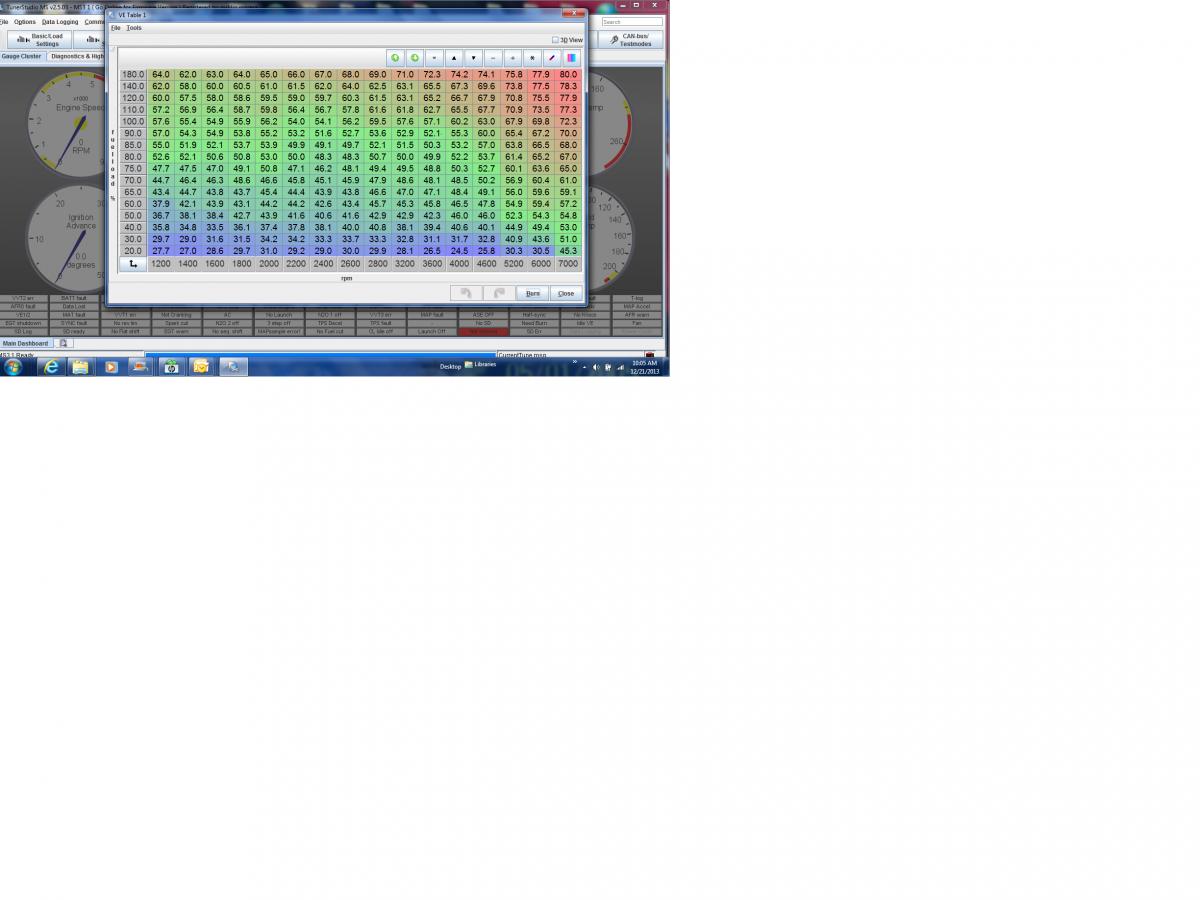Click the minus decrease-value icon in VE Table
The image size is (1200, 900).
(493, 58)
